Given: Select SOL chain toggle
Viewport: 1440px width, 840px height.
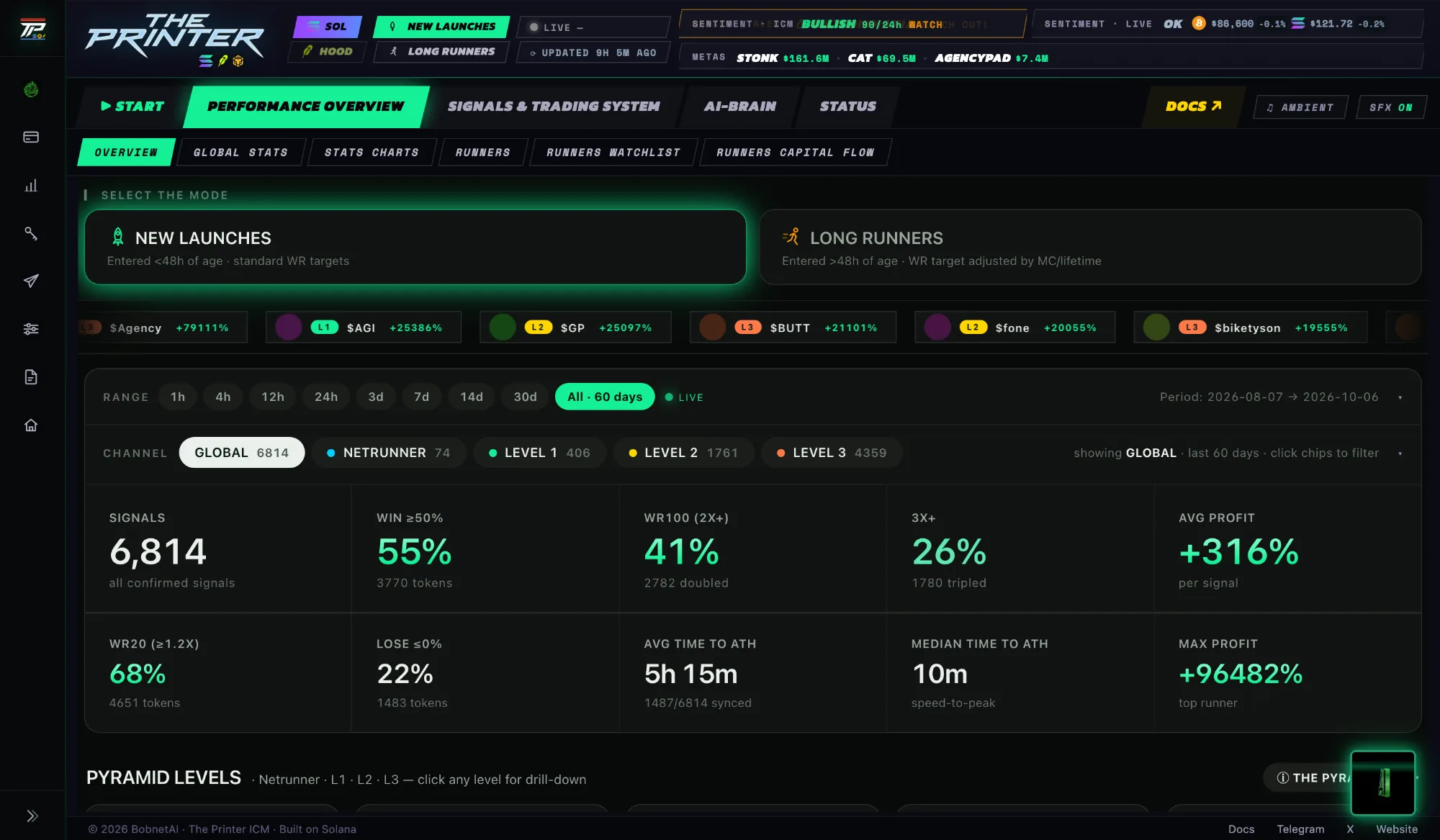Looking at the screenshot, I should click(x=328, y=27).
